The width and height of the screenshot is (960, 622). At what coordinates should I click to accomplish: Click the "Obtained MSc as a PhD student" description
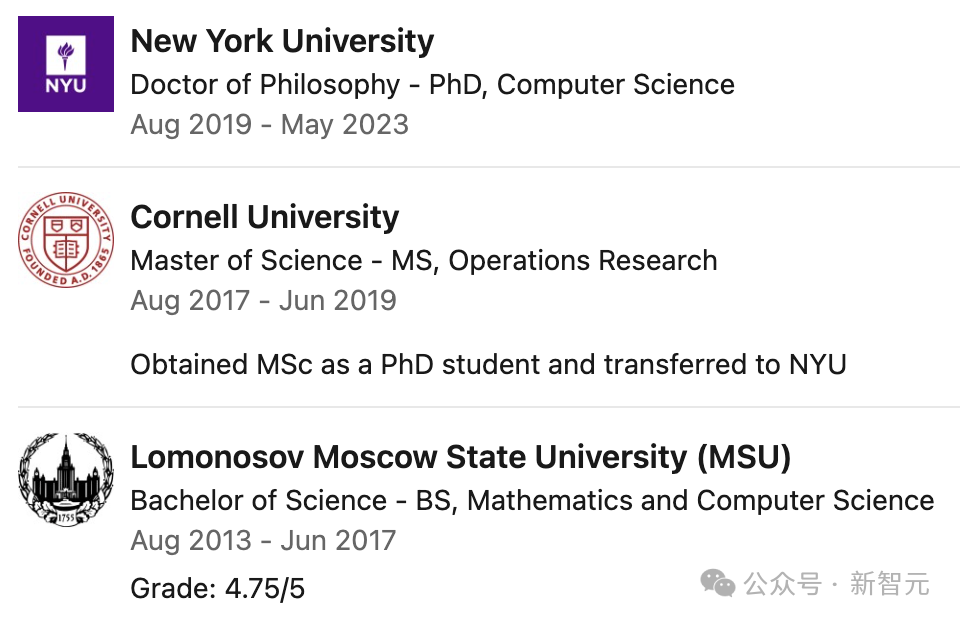488,364
